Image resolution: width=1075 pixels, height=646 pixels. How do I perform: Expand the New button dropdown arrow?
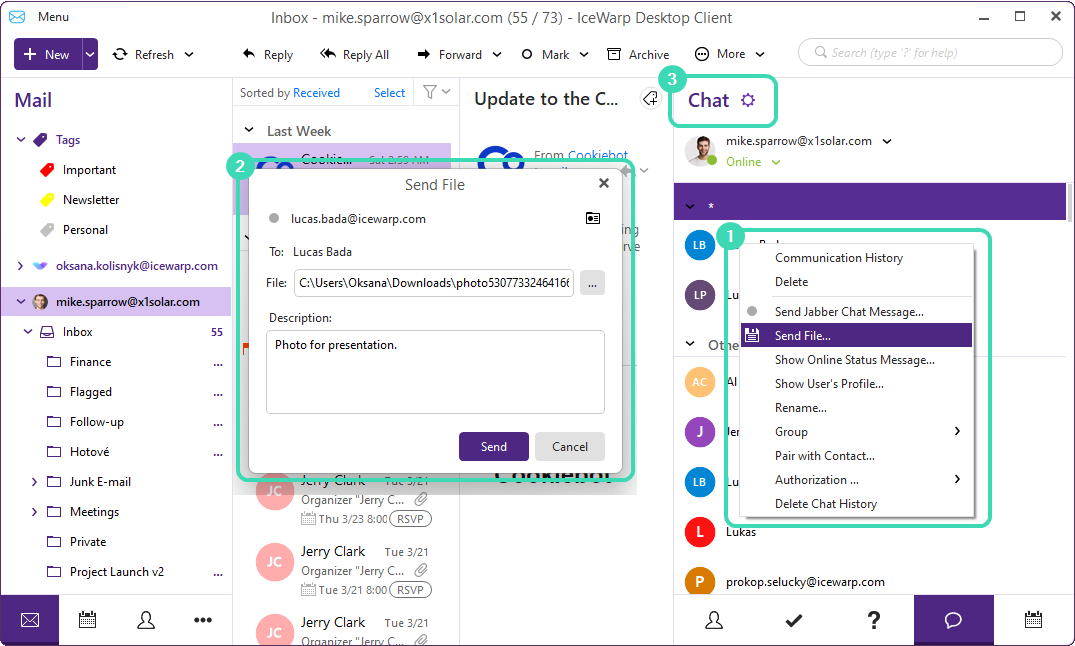(90, 54)
